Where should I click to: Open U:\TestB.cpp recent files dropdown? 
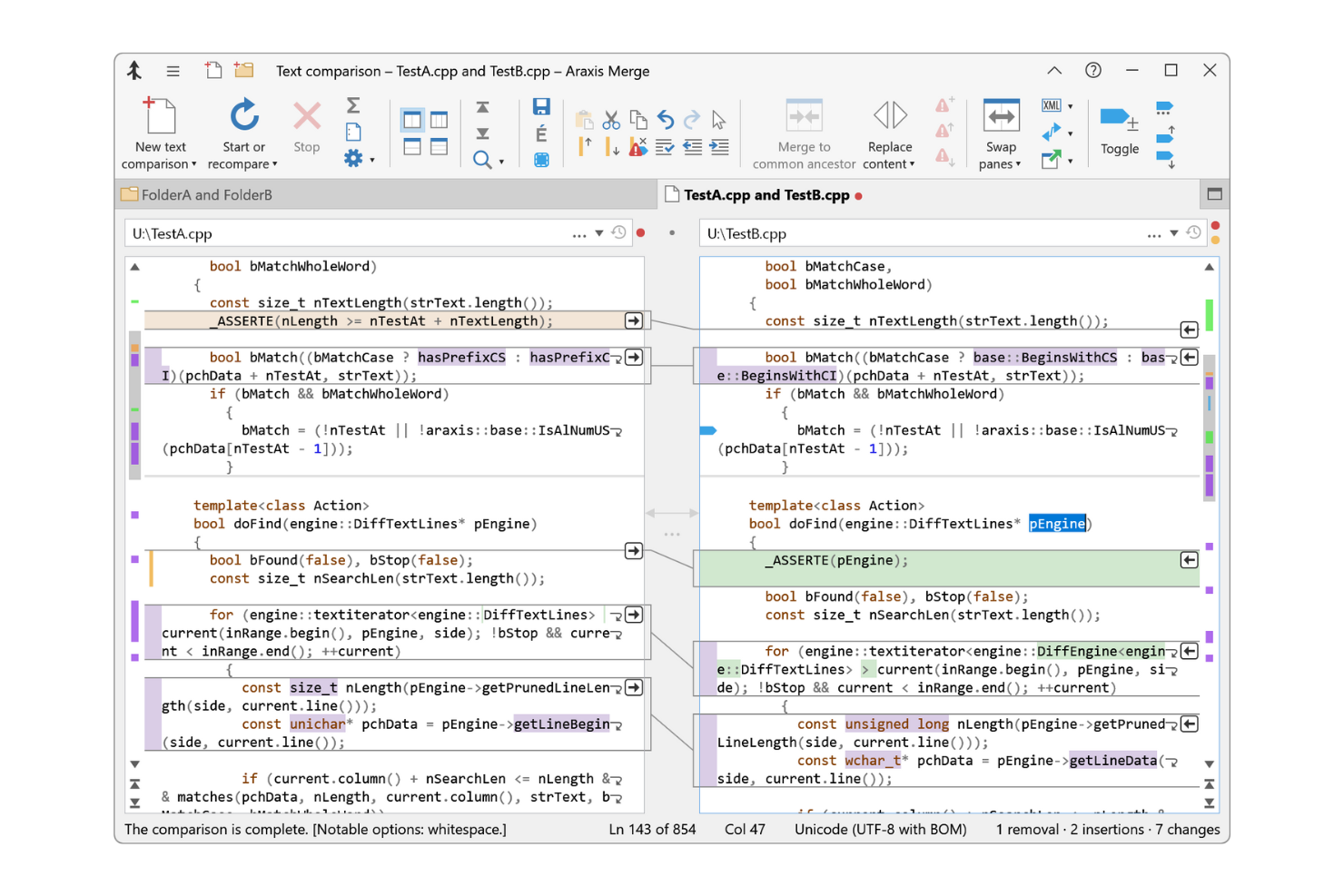tap(1174, 233)
